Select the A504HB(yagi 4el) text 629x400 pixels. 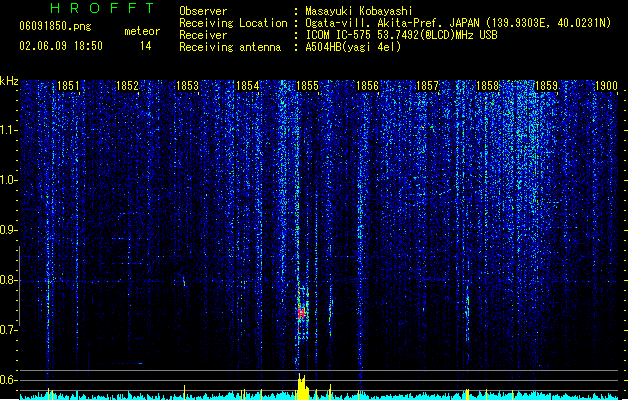[x=353, y=47]
